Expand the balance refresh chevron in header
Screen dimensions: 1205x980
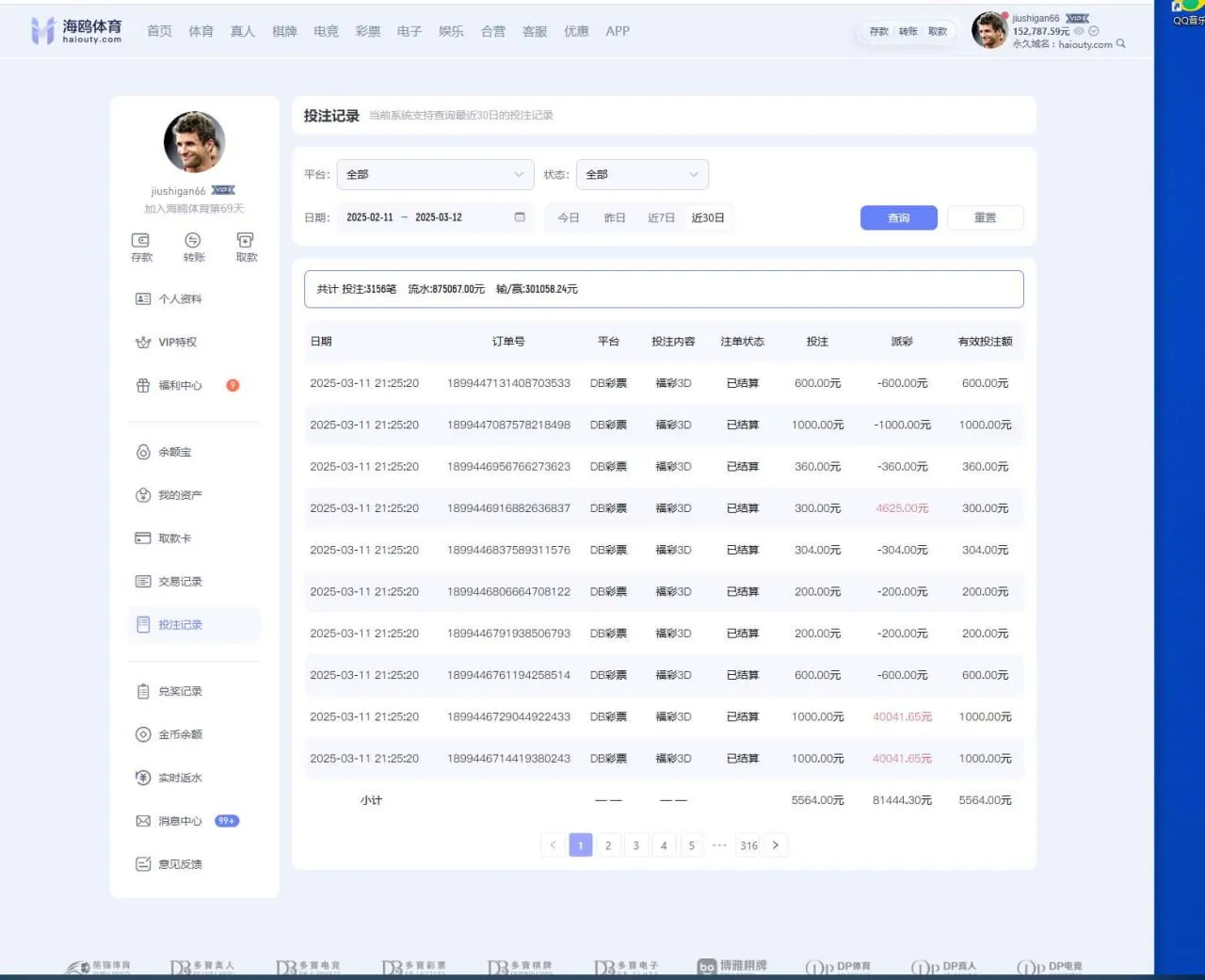tap(1094, 31)
